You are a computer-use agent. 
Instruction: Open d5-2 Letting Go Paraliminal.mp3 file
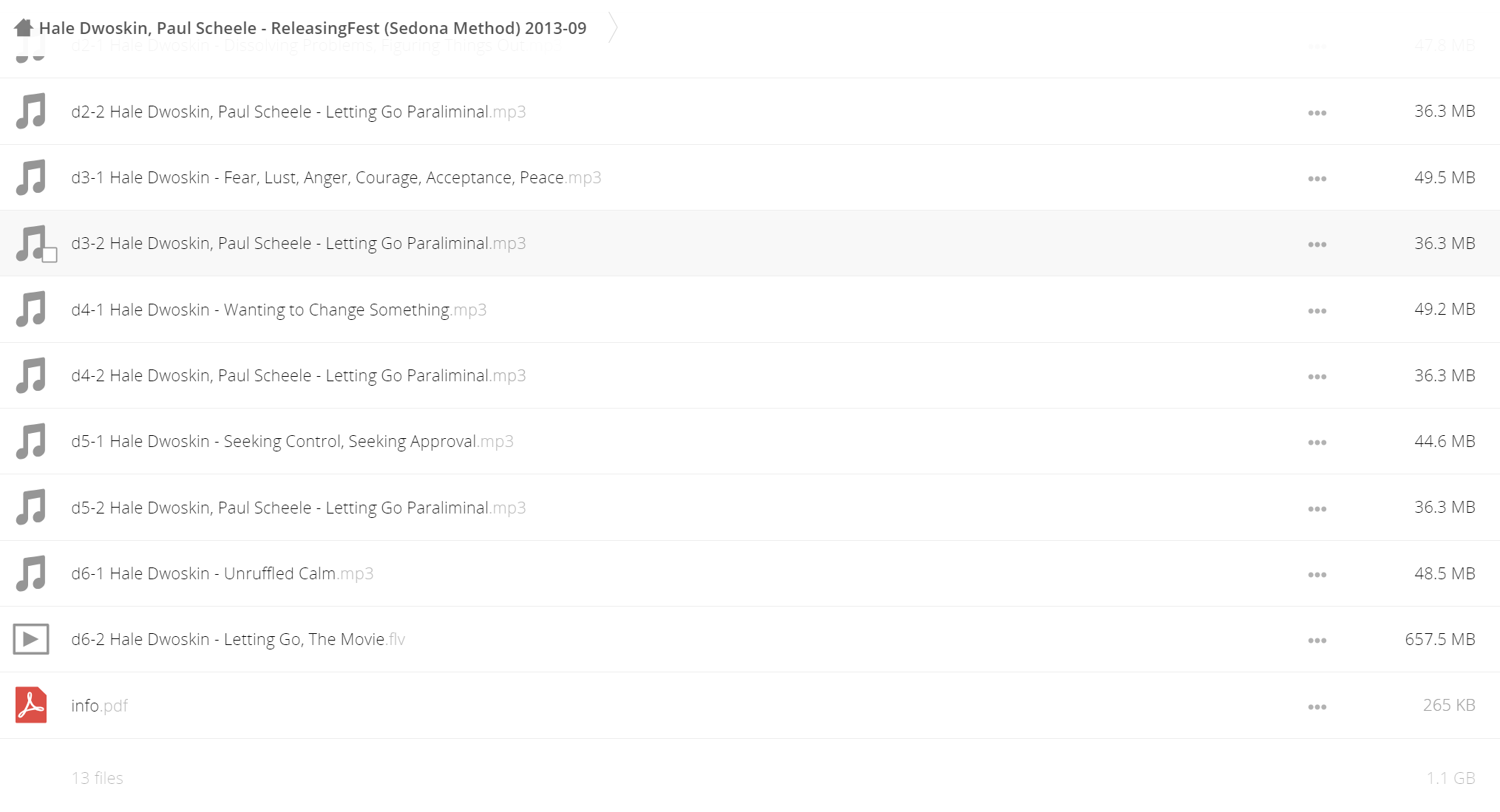(299, 508)
